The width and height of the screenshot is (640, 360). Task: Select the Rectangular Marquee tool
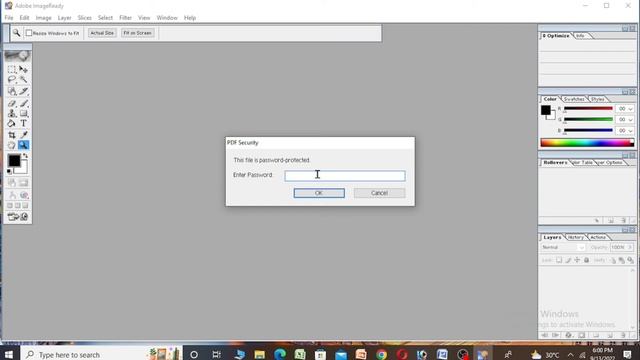tap(12, 69)
